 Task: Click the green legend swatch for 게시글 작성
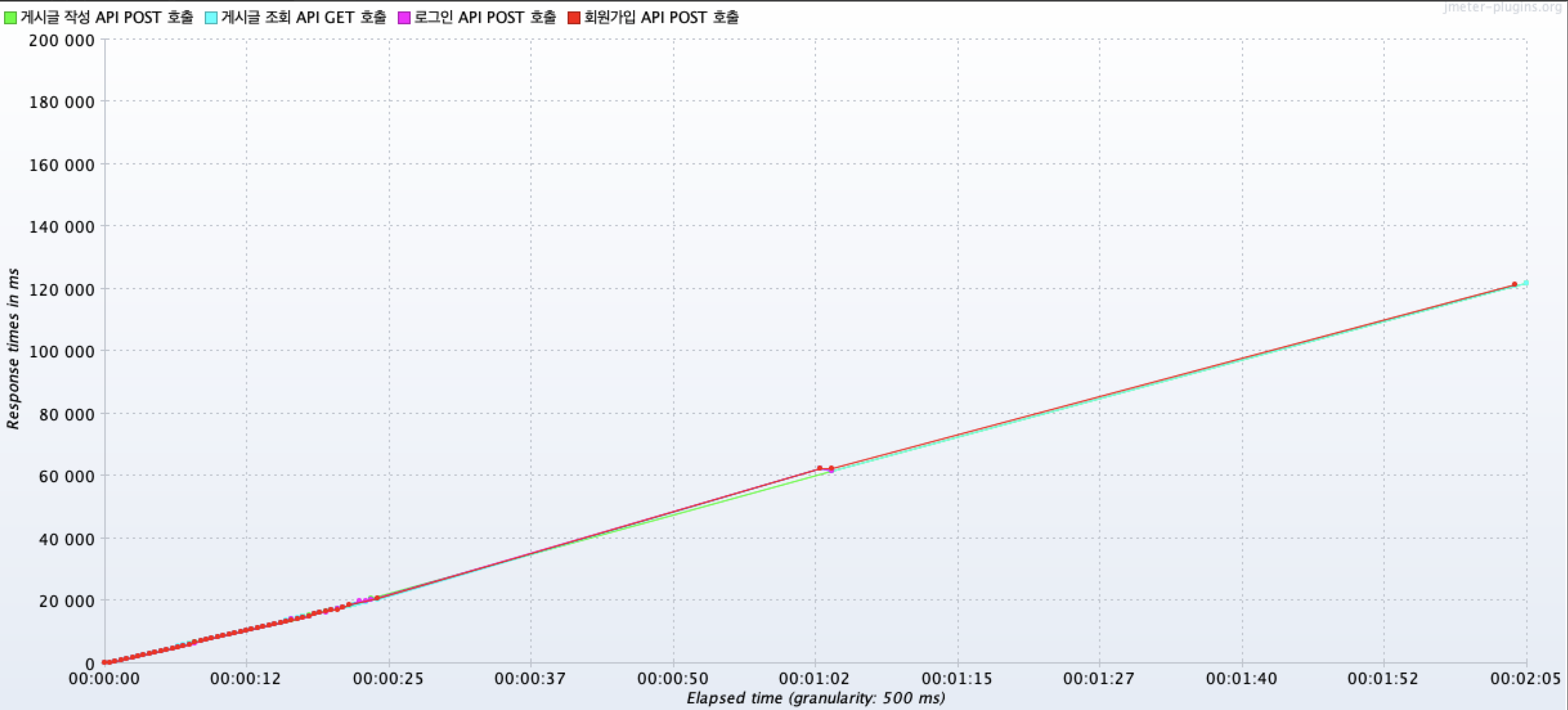pyautogui.click(x=10, y=18)
